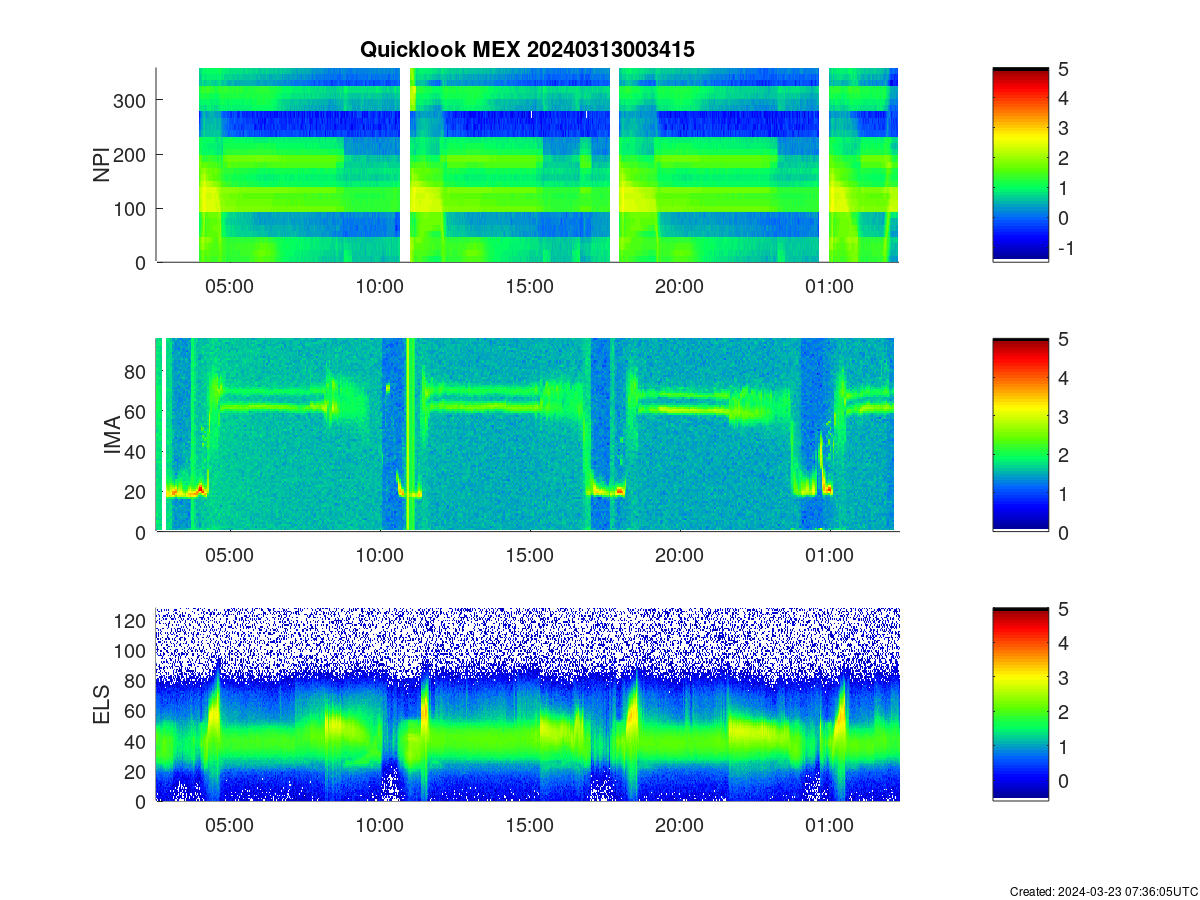Click the 5 label on NPI colorbar
This screenshot has height=900, width=1200.
pyautogui.click(x=1064, y=69)
